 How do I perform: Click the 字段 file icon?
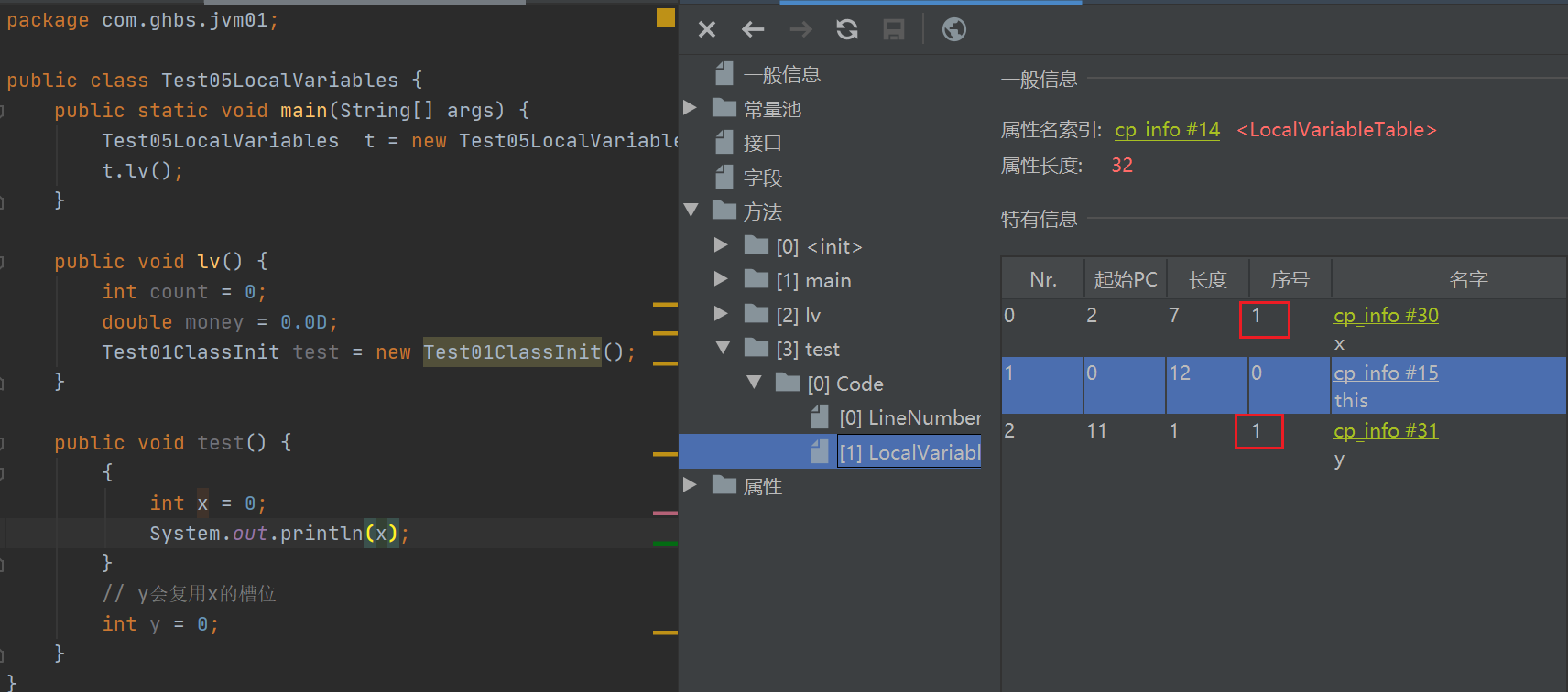(724, 177)
